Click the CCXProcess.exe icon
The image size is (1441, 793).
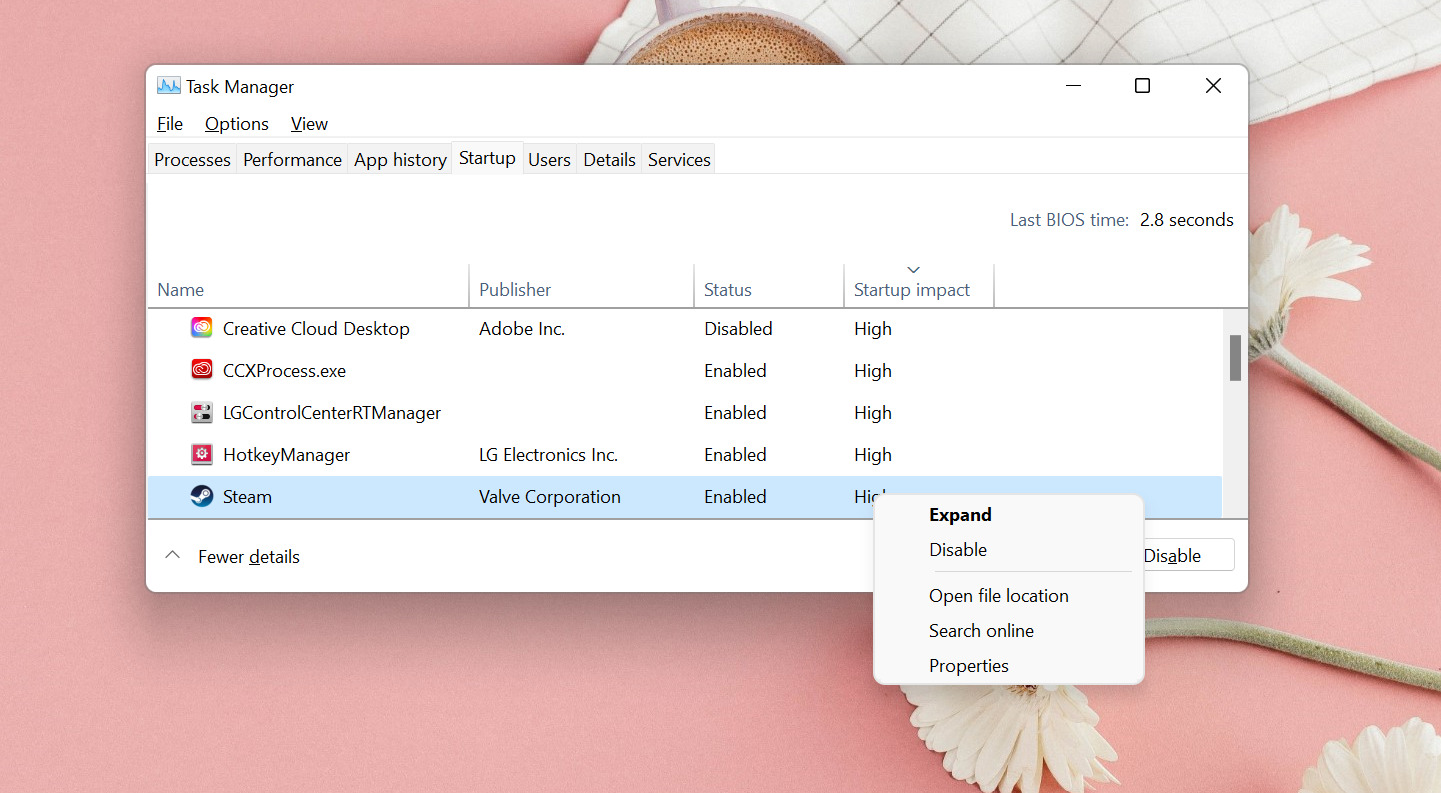pyautogui.click(x=201, y=370)
